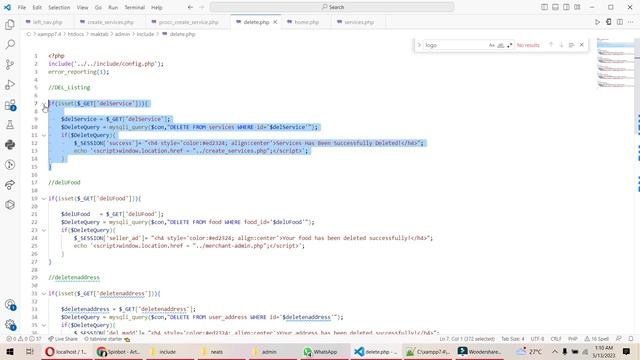
Task: Go forward with the navigation arrow
Action: click(201, 7)
